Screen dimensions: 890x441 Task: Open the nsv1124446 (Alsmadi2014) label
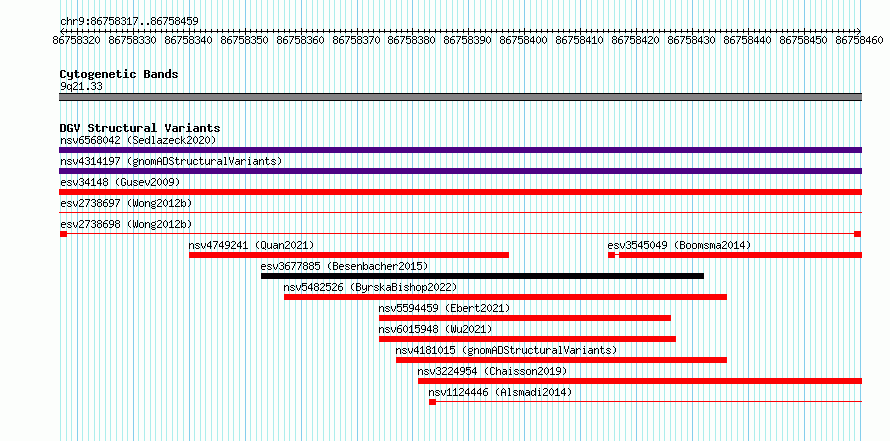click(x=501, y=392)
